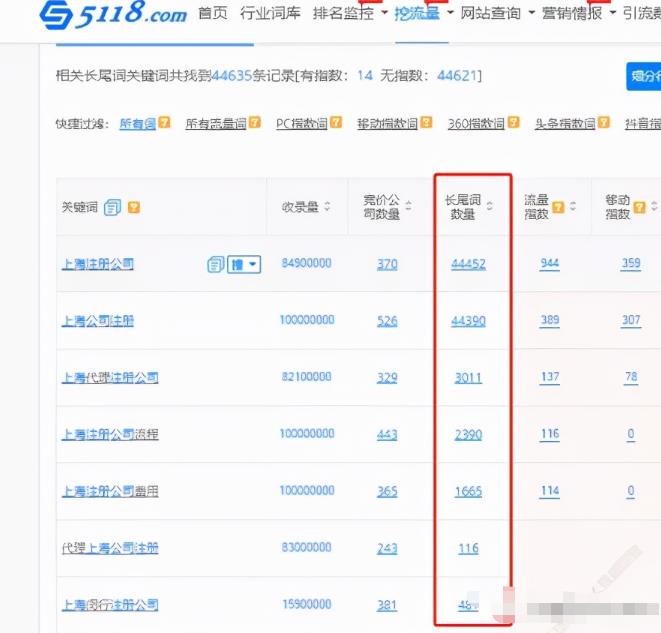Click long-tail count 3011
The height and width of the screenshot is (633, 661).
pos(468,378)
